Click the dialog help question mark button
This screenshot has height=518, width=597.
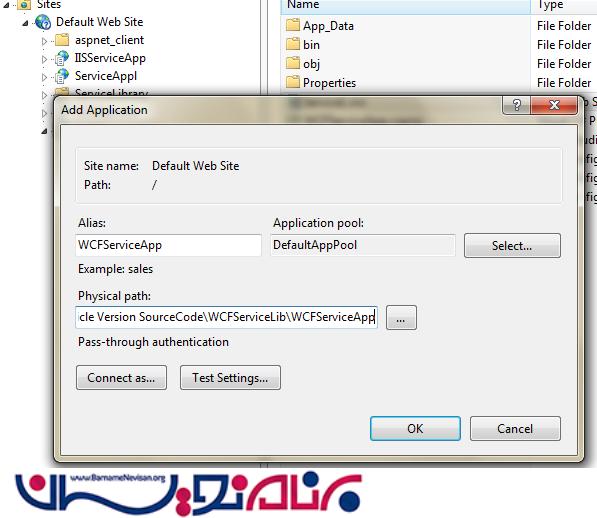[x=516, y=104]
